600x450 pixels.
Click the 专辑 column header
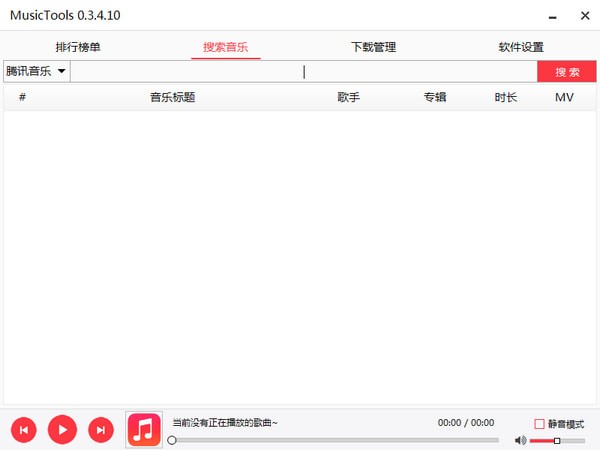(434, 98)
